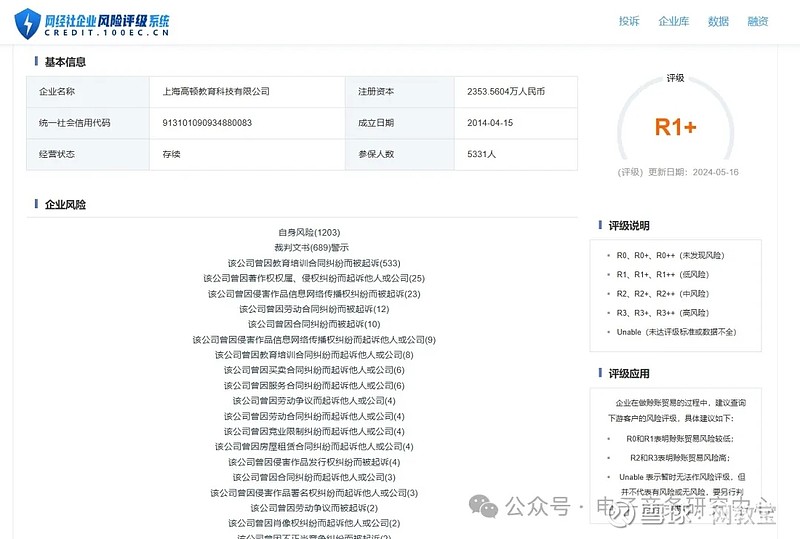Open the 企业库 navigation item
The image size is (800, 539).
pos(673,21)
